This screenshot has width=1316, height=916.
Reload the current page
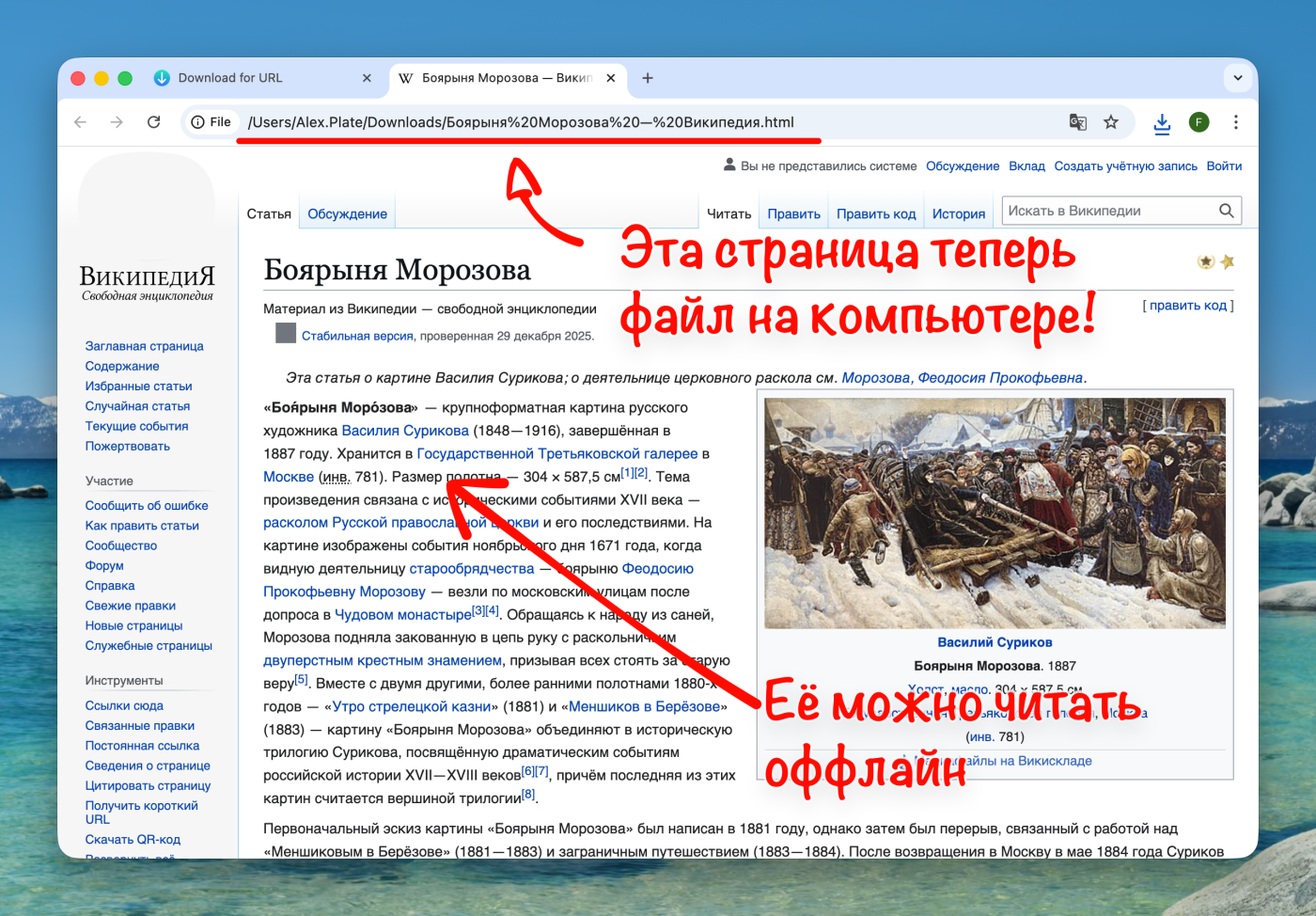tap(153, 122)
